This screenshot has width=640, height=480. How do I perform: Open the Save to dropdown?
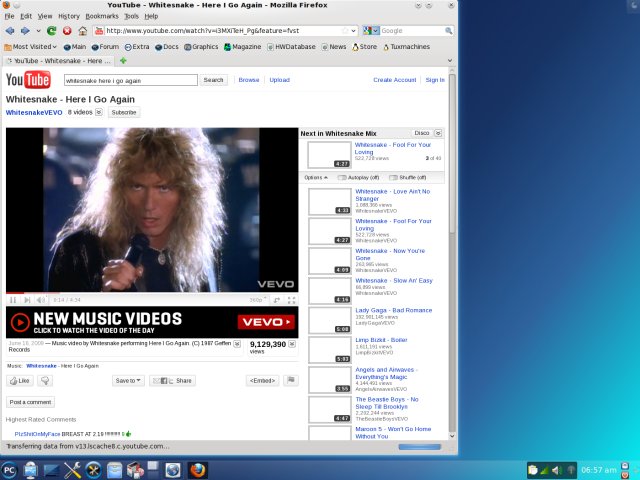[127, 381]
